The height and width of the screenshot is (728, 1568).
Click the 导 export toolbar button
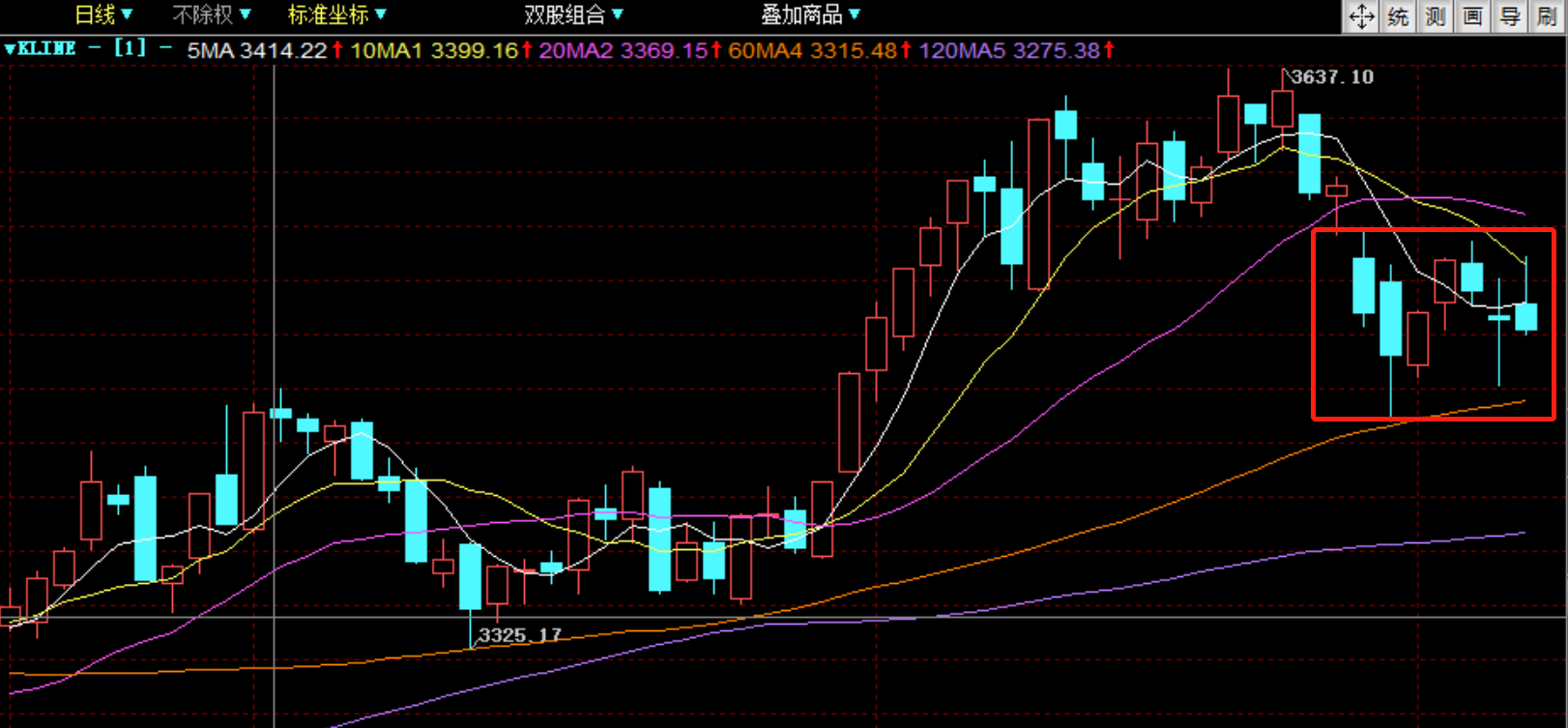coord(1509,16)
